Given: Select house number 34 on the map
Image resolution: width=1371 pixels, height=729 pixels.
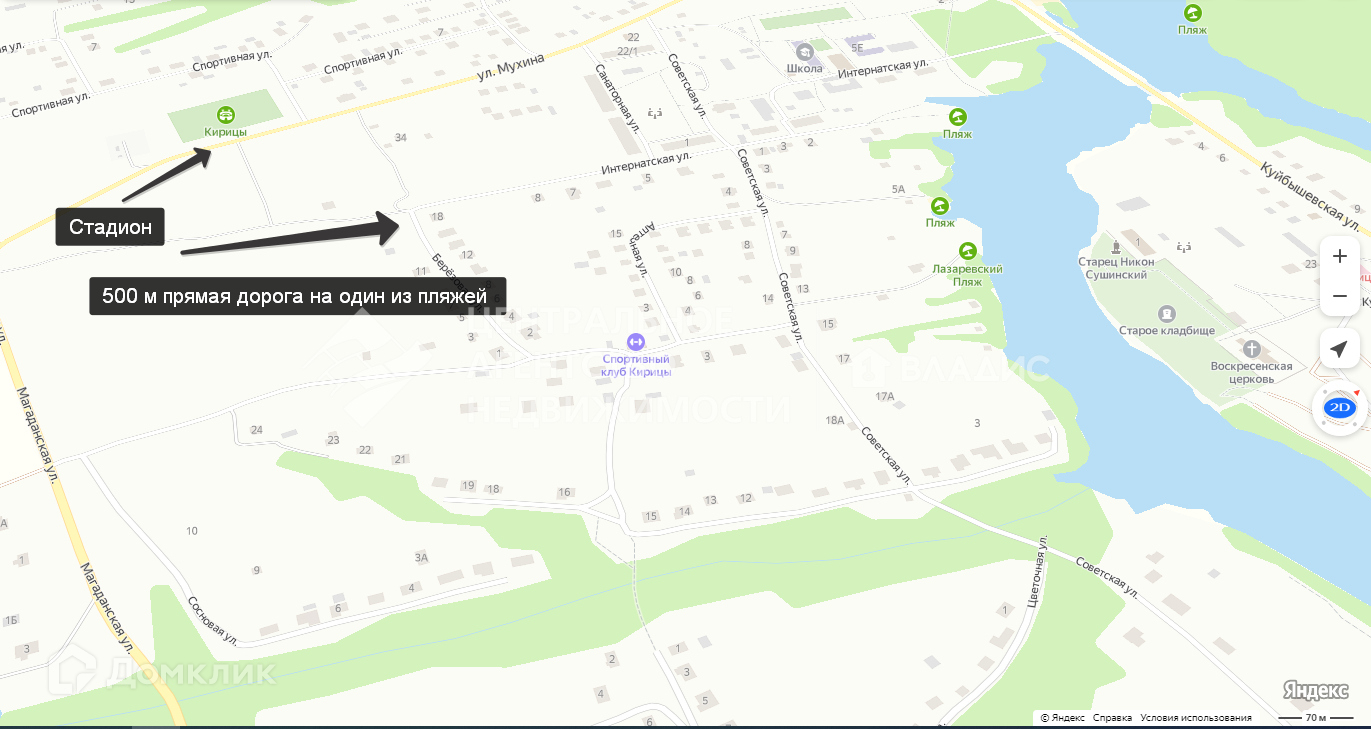Looking at the screenshot, I should [x=401, y=137].
